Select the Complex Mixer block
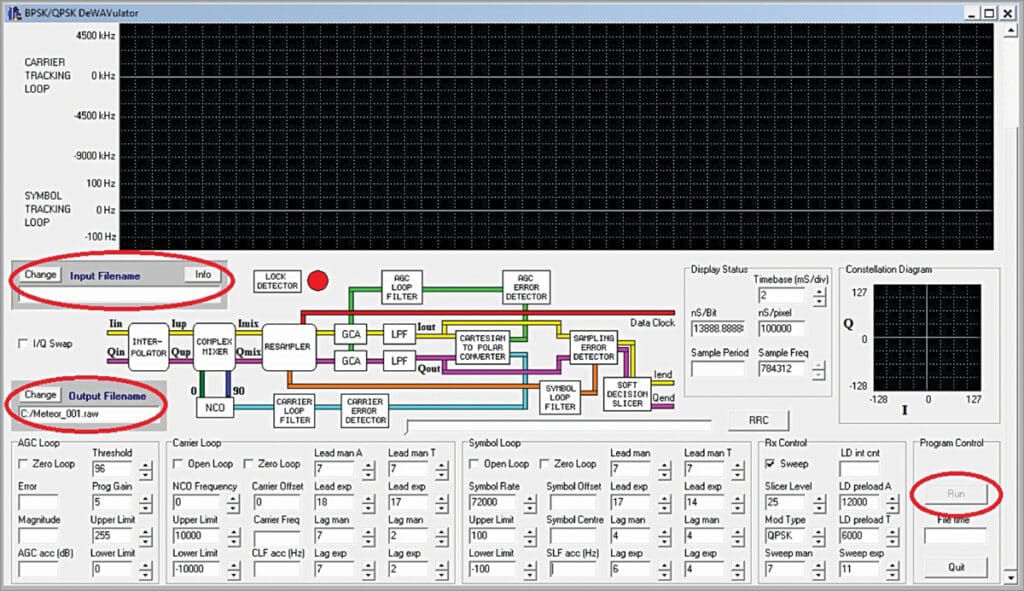 (214, 347)
